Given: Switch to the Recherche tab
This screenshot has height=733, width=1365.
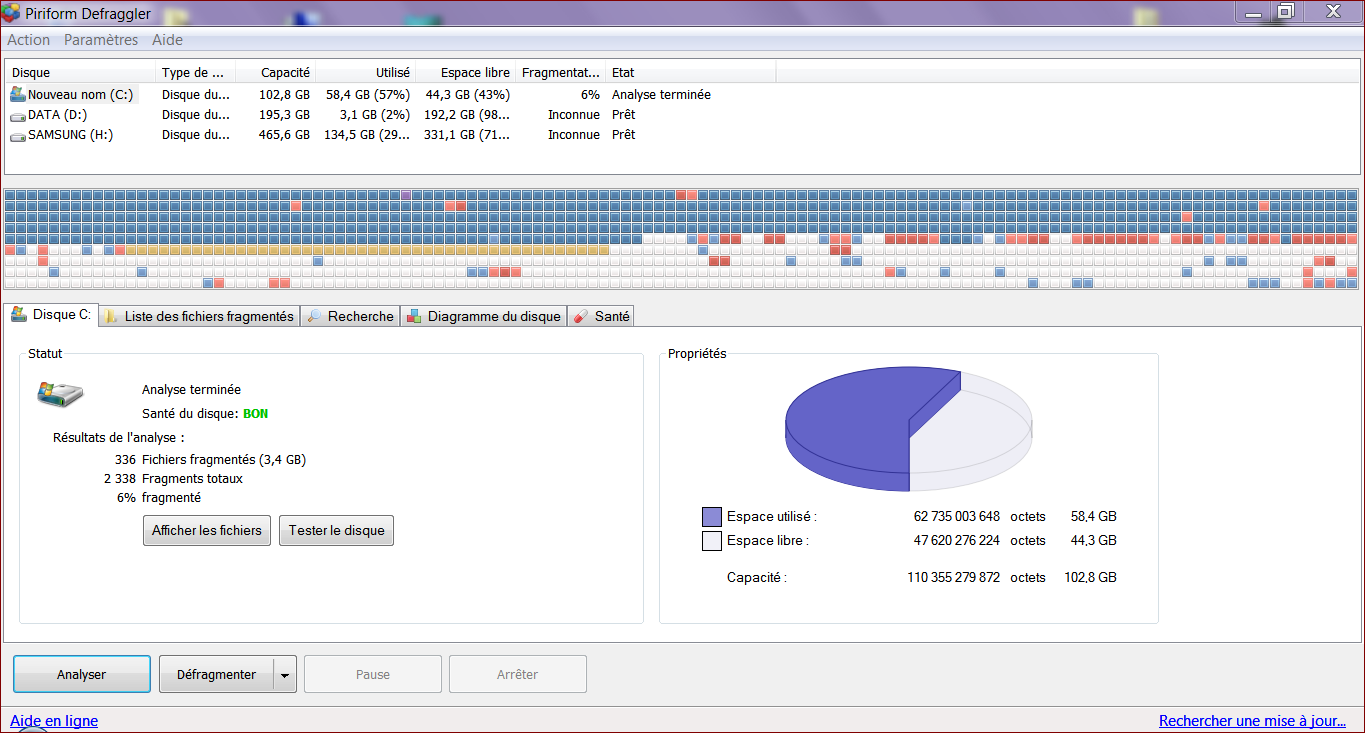Looking at the screenshot, I should [x=350, y=316].
